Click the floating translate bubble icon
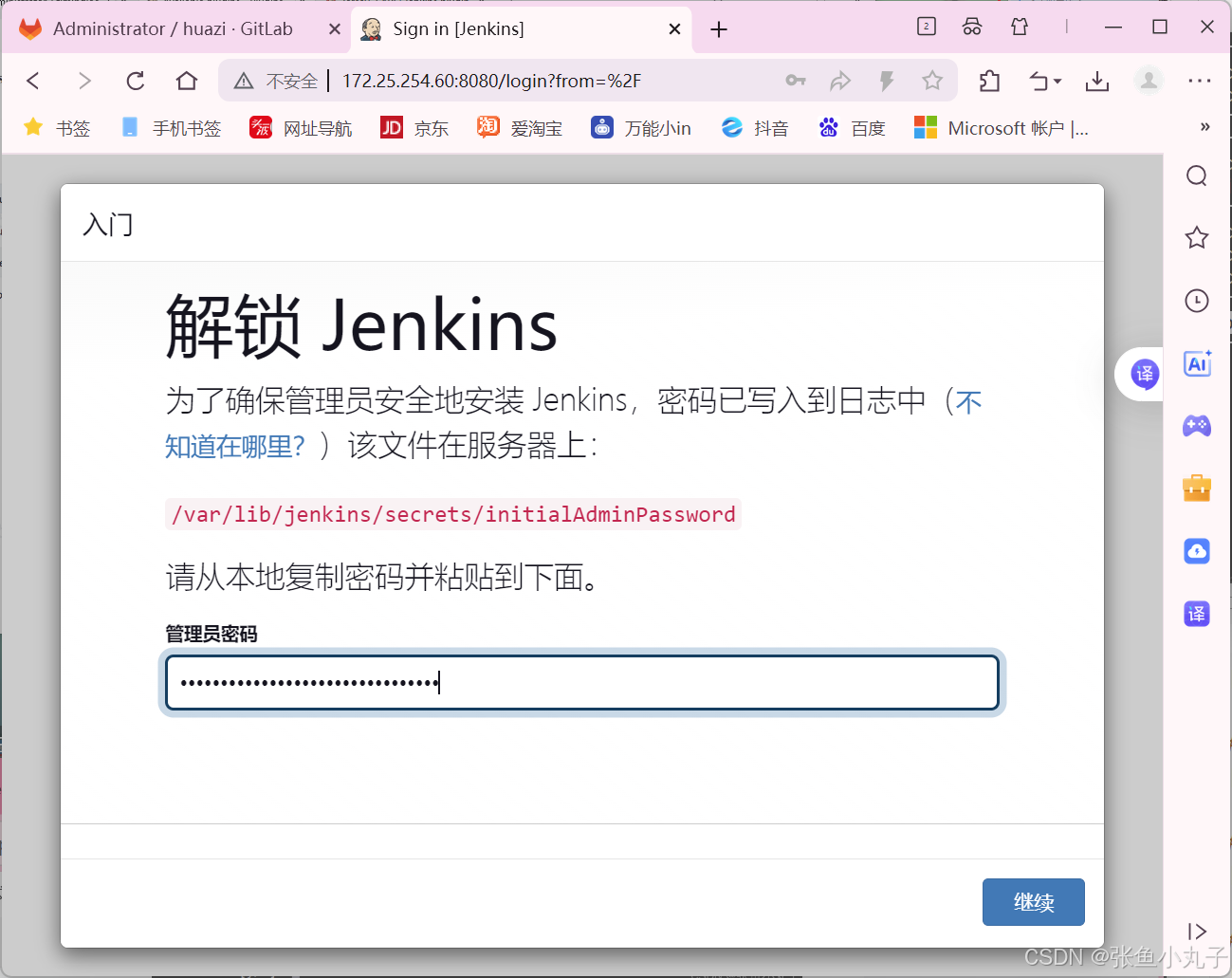1232x978 pixels. (x=1145, y=374)
